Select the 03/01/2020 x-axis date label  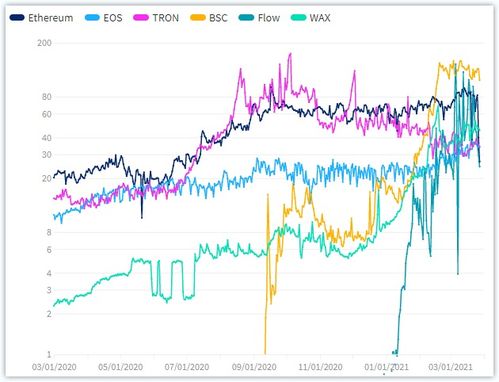[x=54, y=367]
